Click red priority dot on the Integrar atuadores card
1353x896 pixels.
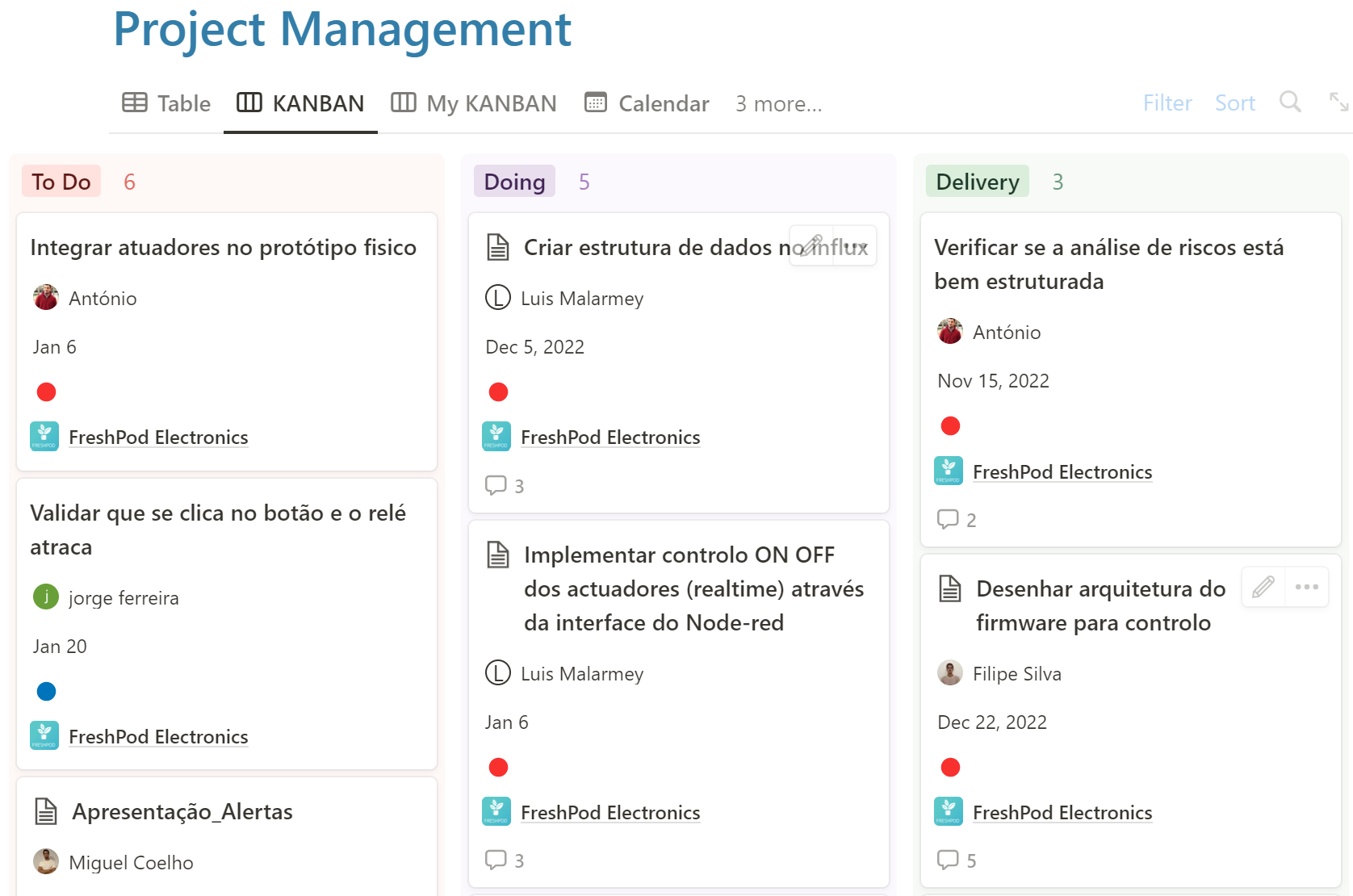tap(46, 392)
